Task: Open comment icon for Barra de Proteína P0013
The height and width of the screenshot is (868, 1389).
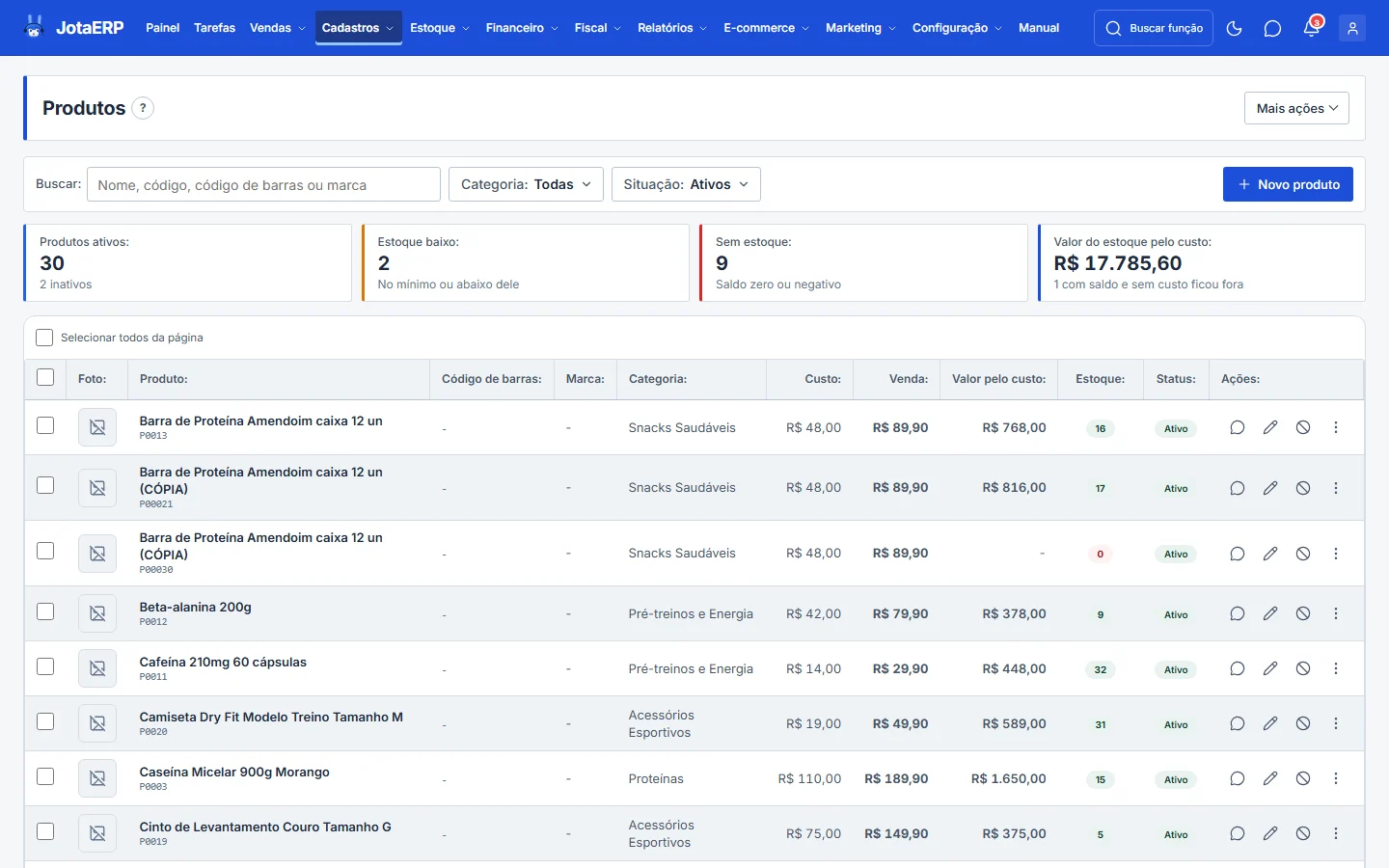Action: [x=1238, y=427]
